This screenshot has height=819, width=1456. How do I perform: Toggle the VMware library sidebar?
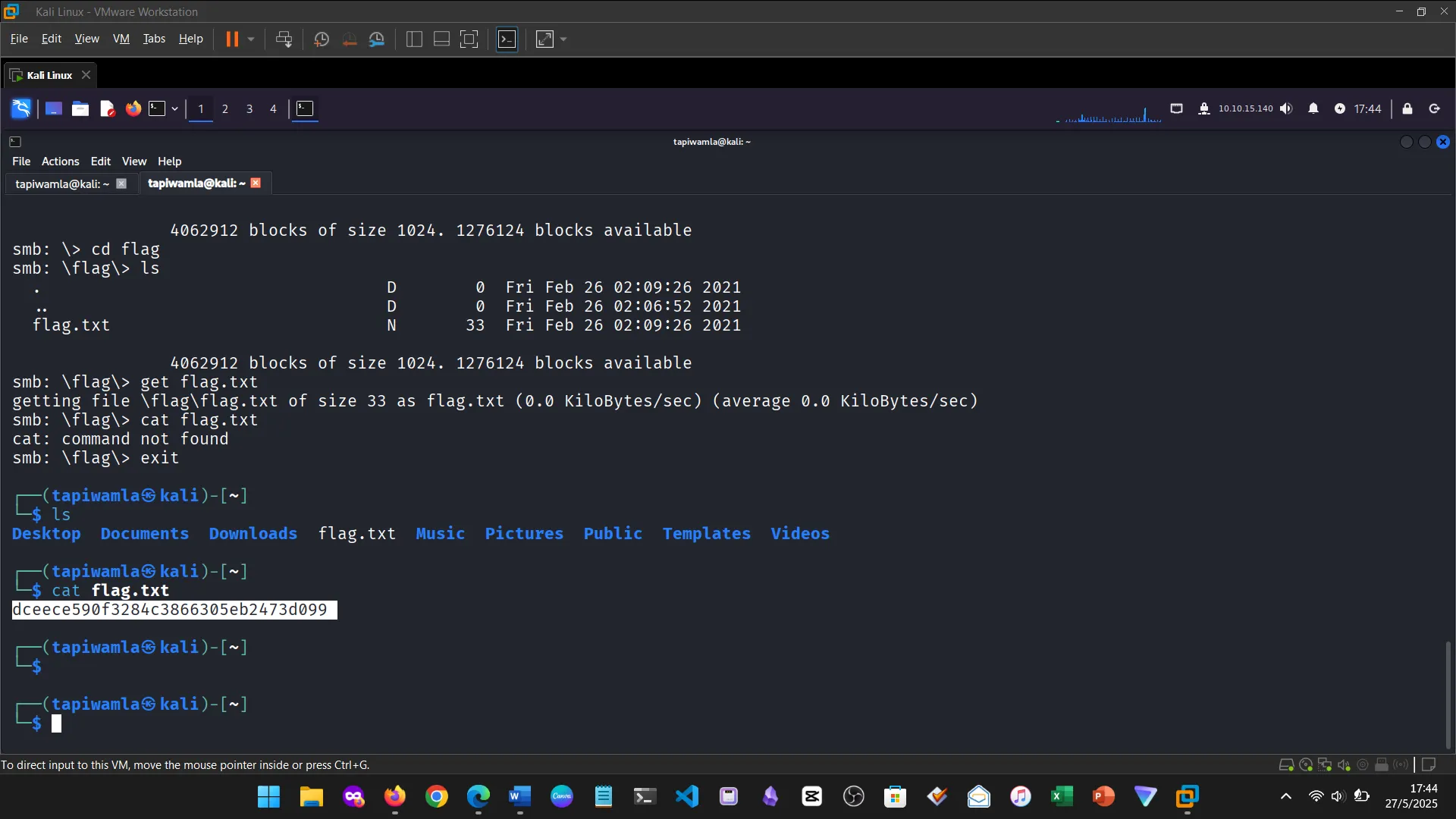click(414, 39)
